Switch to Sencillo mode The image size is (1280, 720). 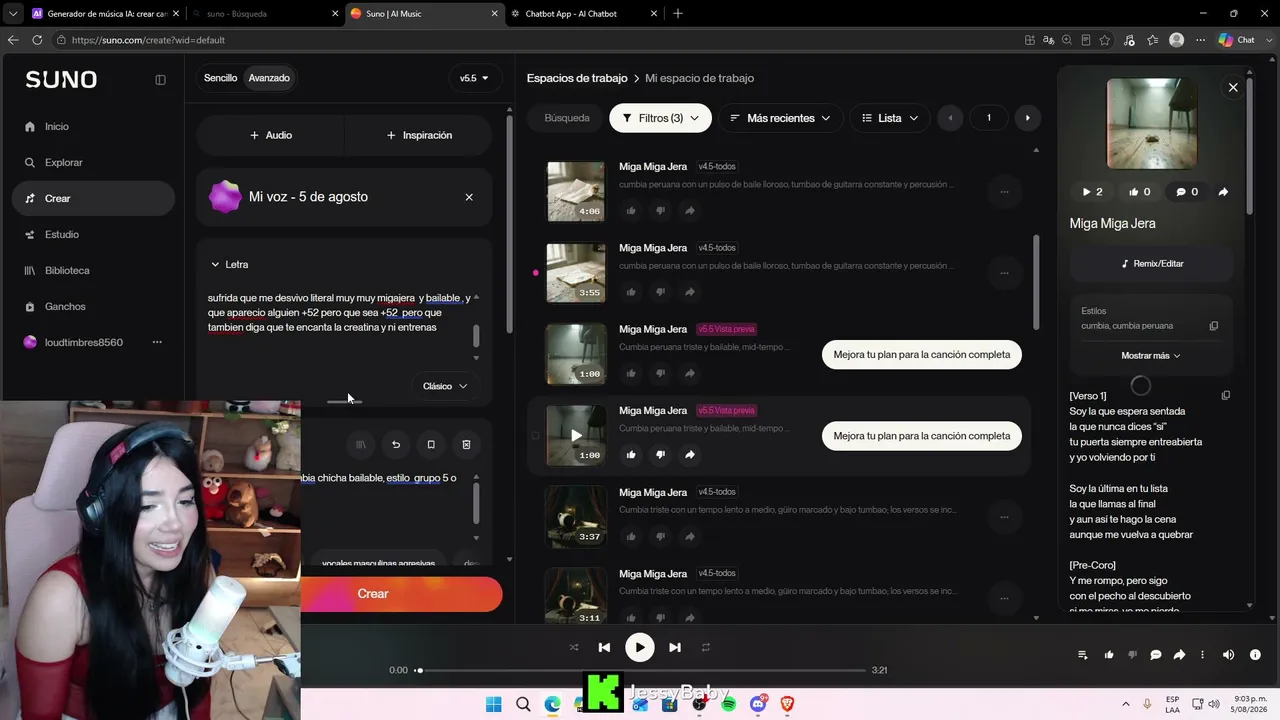pos(220,78)
